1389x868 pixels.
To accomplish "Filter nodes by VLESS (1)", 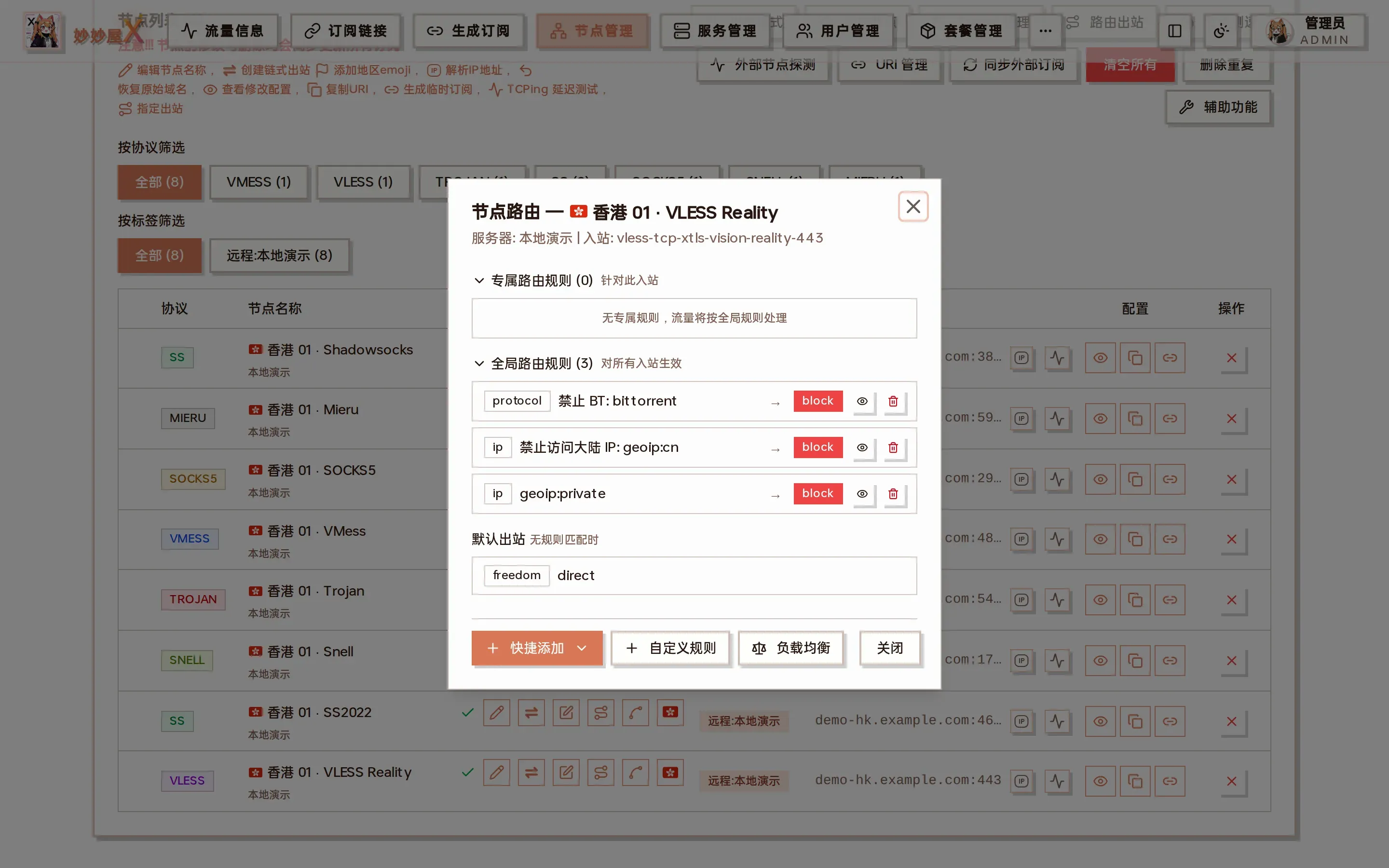I will point(363,182).
